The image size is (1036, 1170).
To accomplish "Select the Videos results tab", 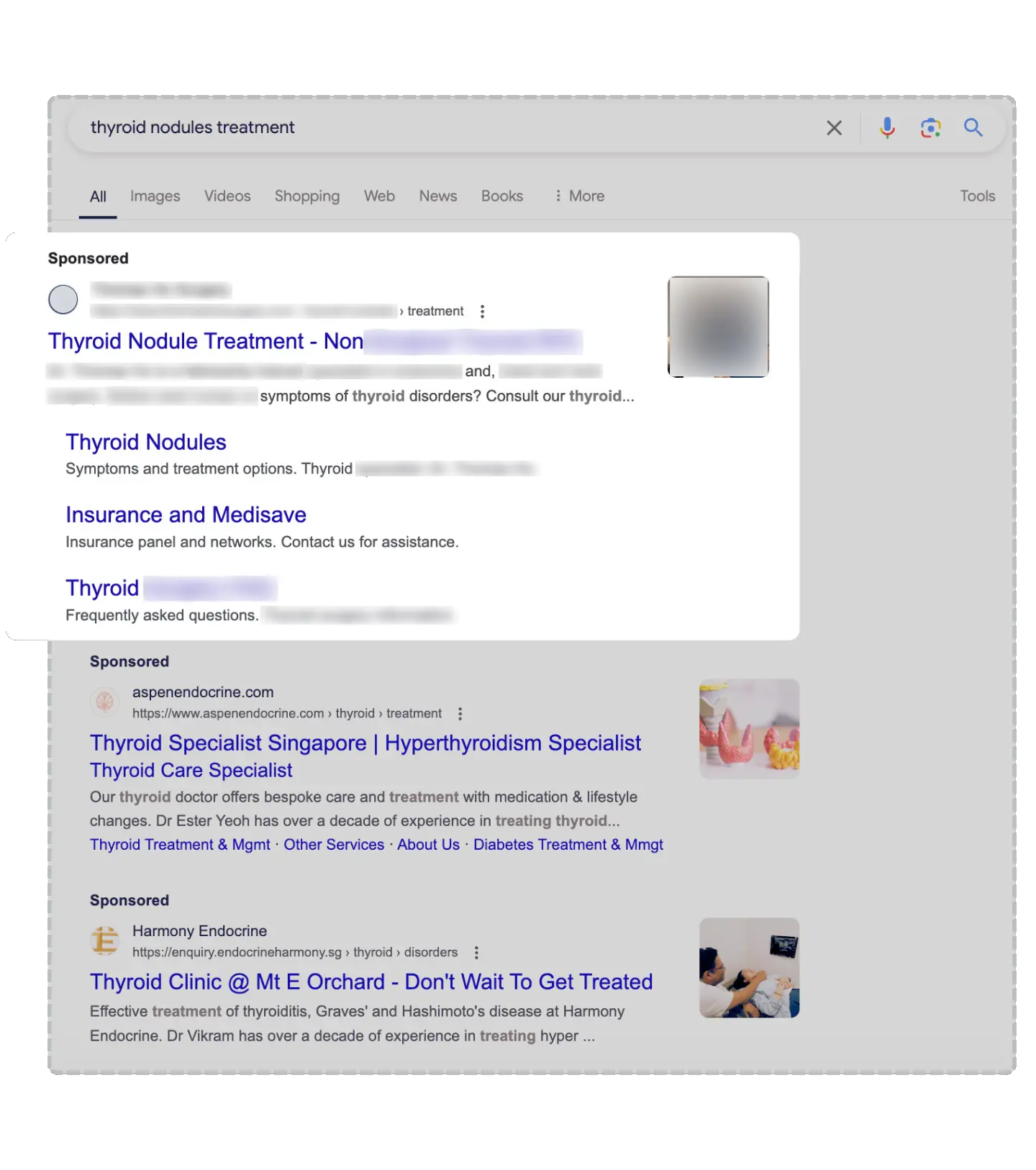I will coord(227,196).
